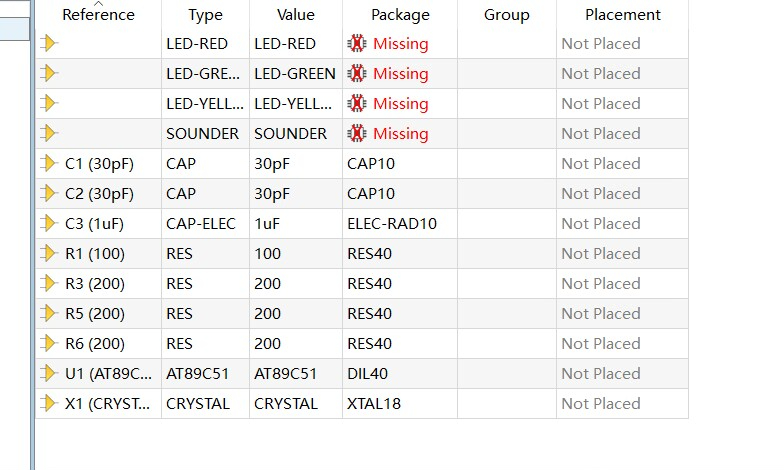784x470 pixels.
Task: Click the Group column header
Action: [506, 14]
